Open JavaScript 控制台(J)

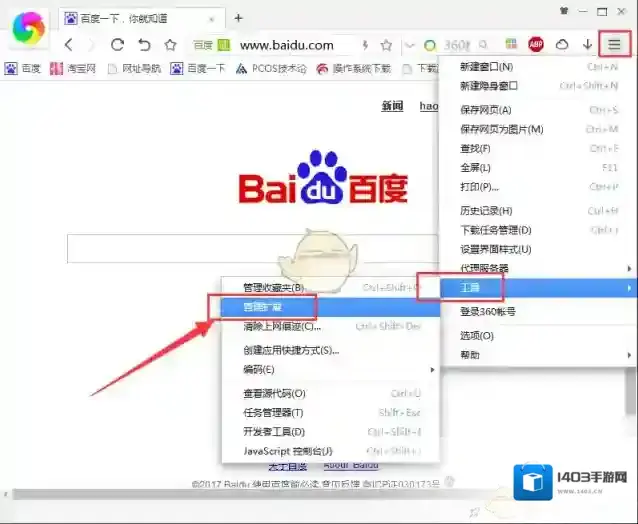[330, 451]
